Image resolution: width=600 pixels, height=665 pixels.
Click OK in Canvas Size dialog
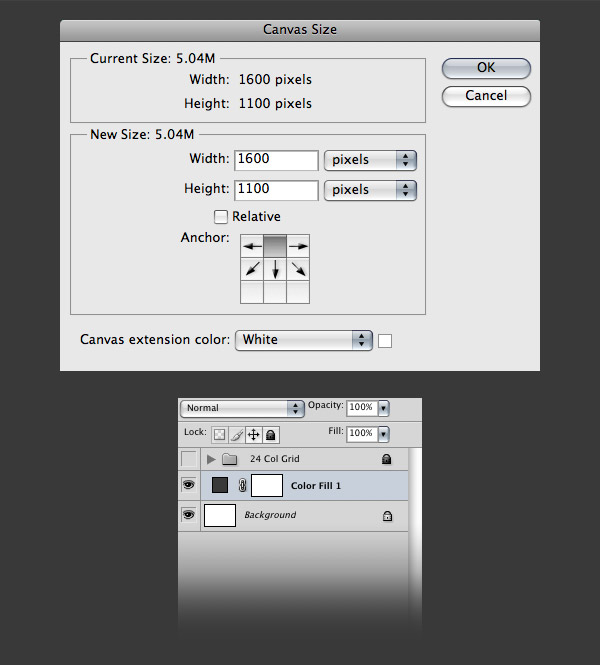pyautogui.click(x=486, y=68)
